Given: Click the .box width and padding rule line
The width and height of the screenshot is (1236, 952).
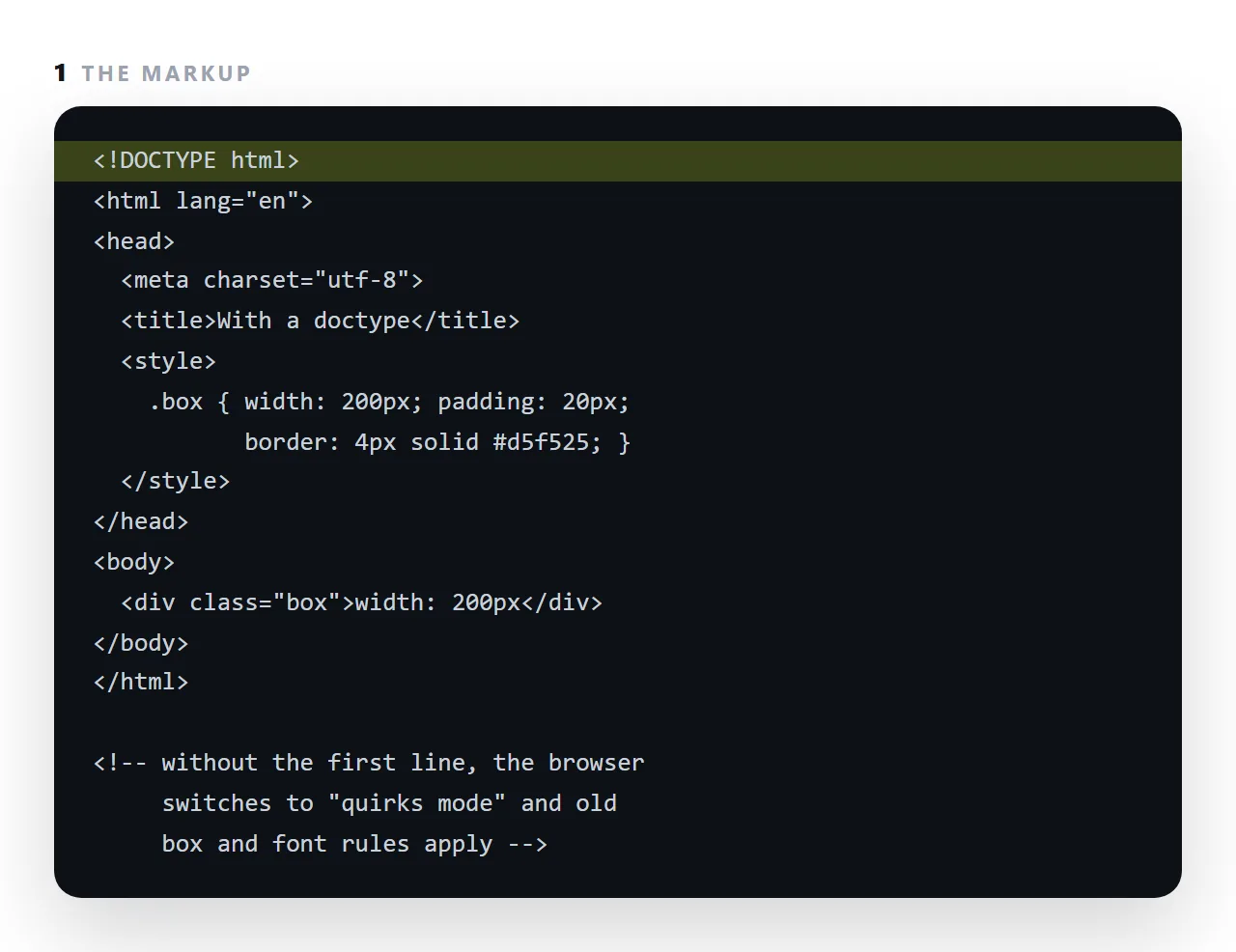Looking at the screenshot, I should pyautogui.click(x=389, y=403).
